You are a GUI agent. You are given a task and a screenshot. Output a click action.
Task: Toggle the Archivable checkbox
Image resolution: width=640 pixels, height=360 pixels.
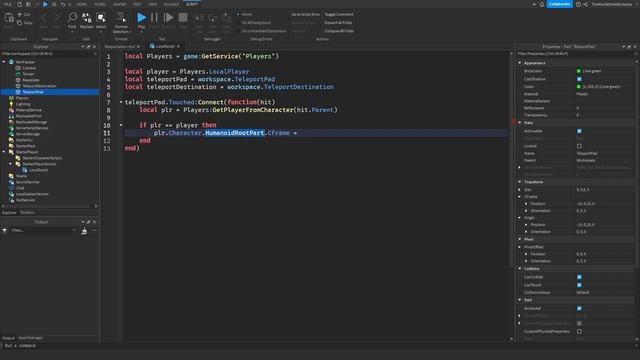(x=579, y=131)
